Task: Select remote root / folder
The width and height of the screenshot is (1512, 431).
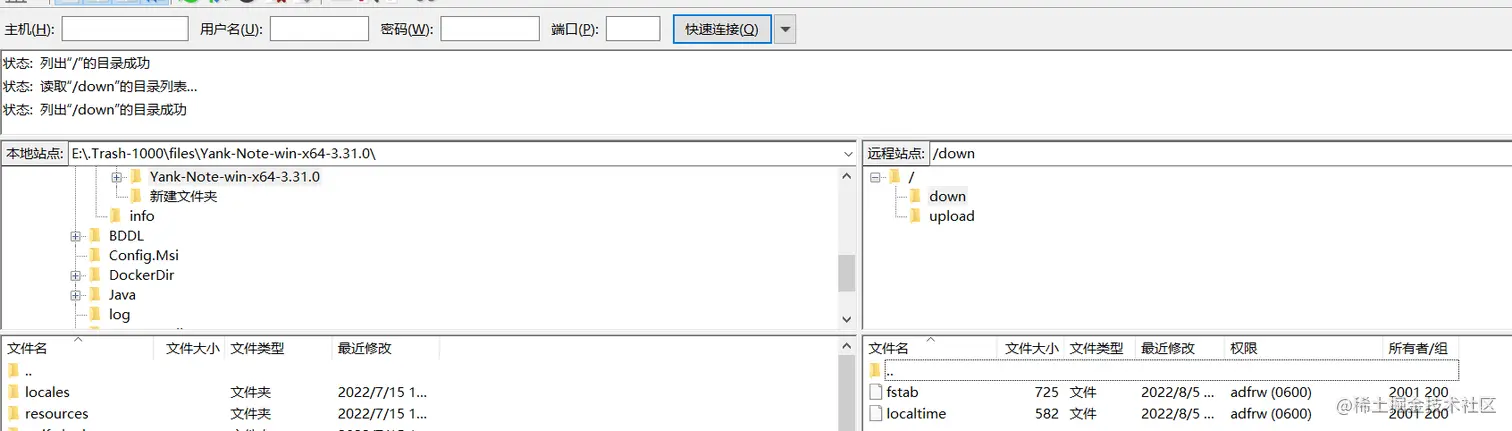Action: [x=911, y=177]
